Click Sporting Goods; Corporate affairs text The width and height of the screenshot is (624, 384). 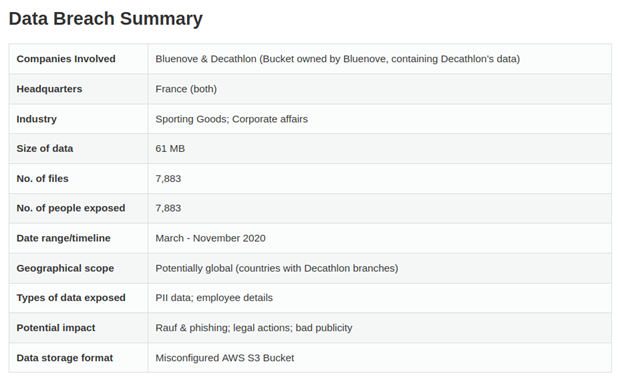click(232, 119)
